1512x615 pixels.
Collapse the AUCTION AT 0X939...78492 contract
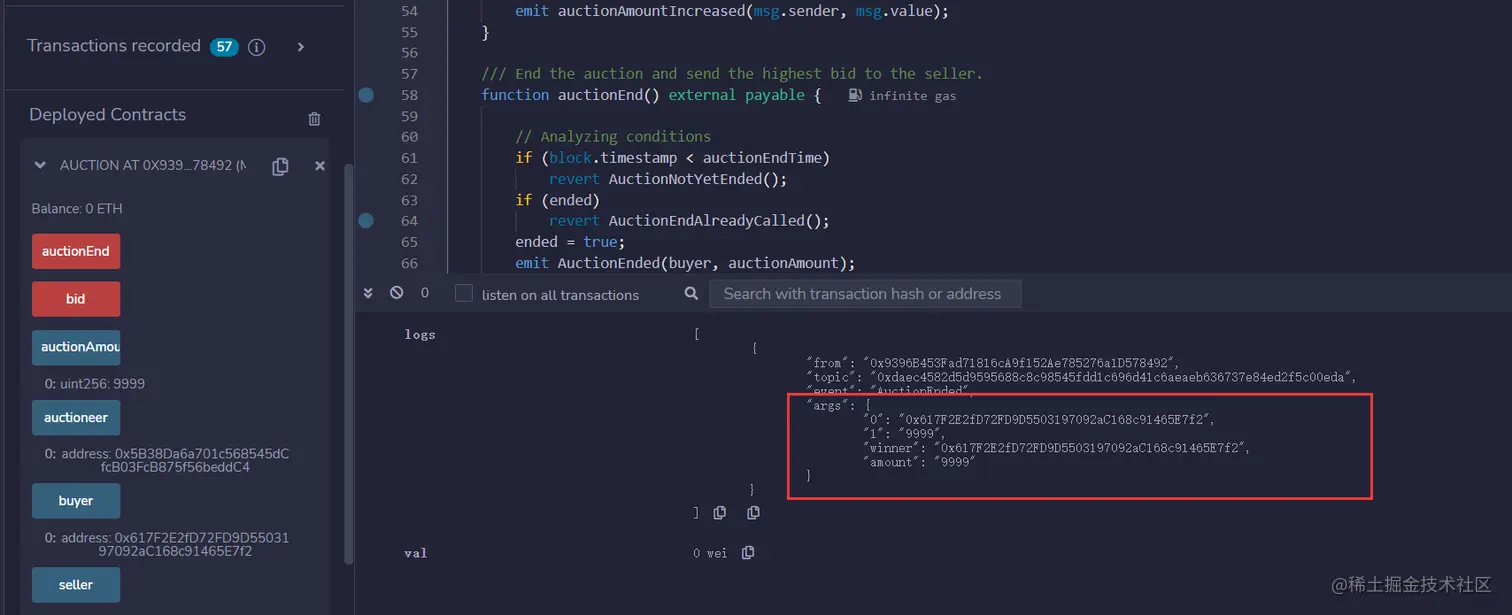point(40,166)
